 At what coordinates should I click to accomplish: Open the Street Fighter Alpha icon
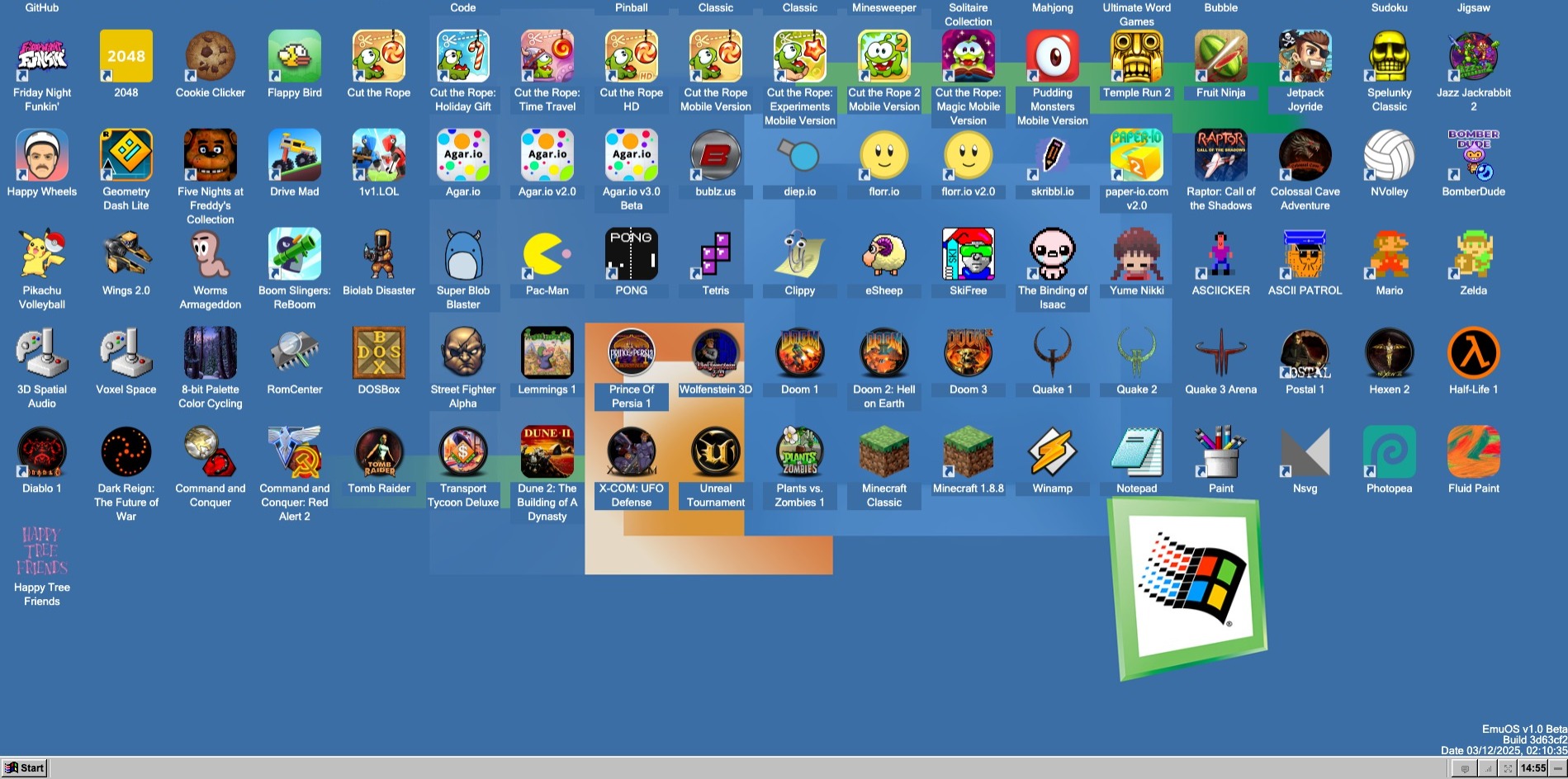pyautogui.click(x=463, y=353)
